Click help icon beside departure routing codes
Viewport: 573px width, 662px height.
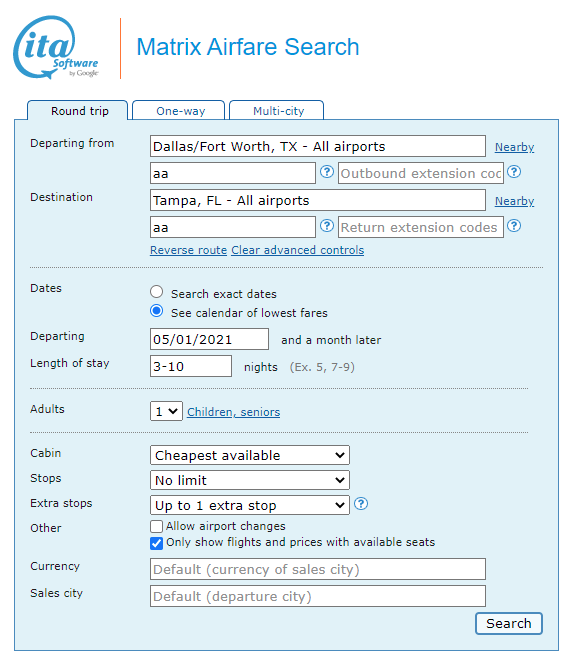coord(326,172)
